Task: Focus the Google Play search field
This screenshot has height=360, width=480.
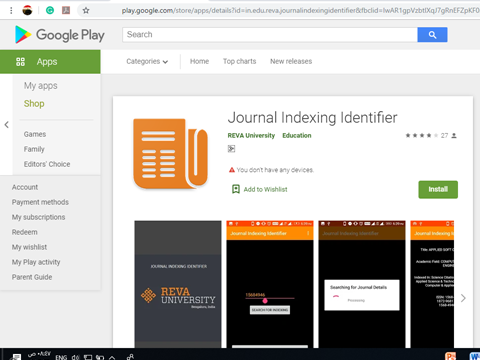Action: point(270,35)
